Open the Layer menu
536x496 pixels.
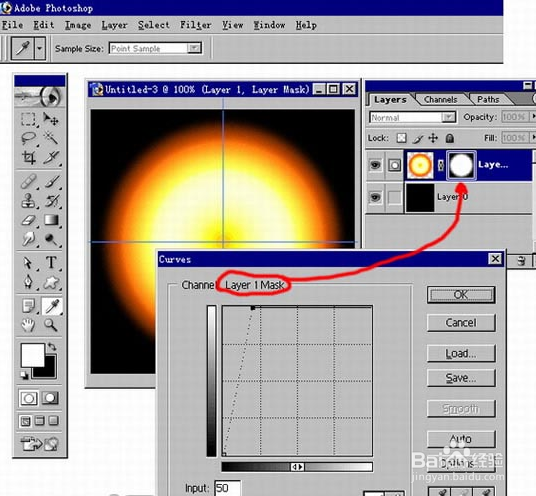coord(115,25)
